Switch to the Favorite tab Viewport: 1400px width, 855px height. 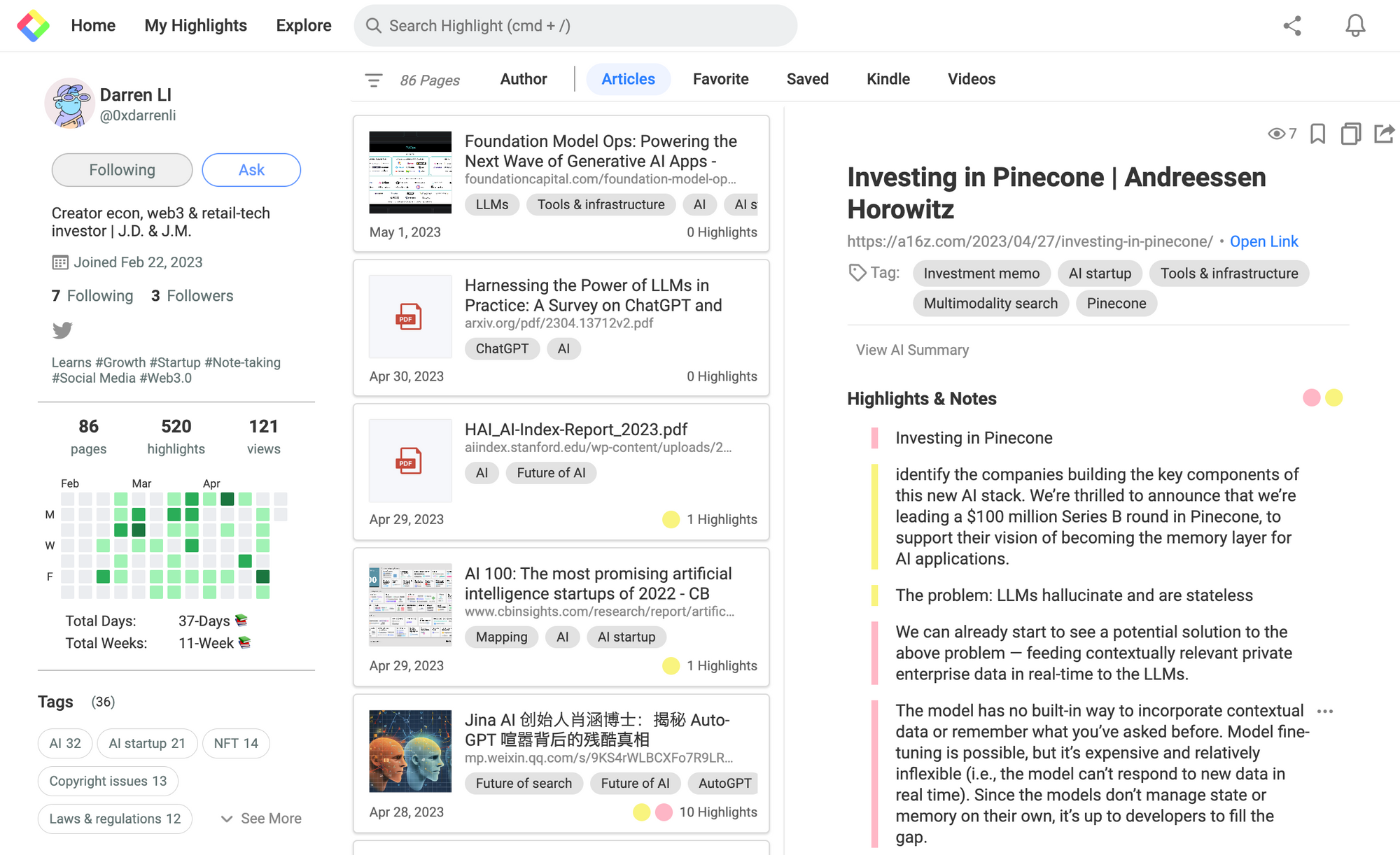click(720, 79)
